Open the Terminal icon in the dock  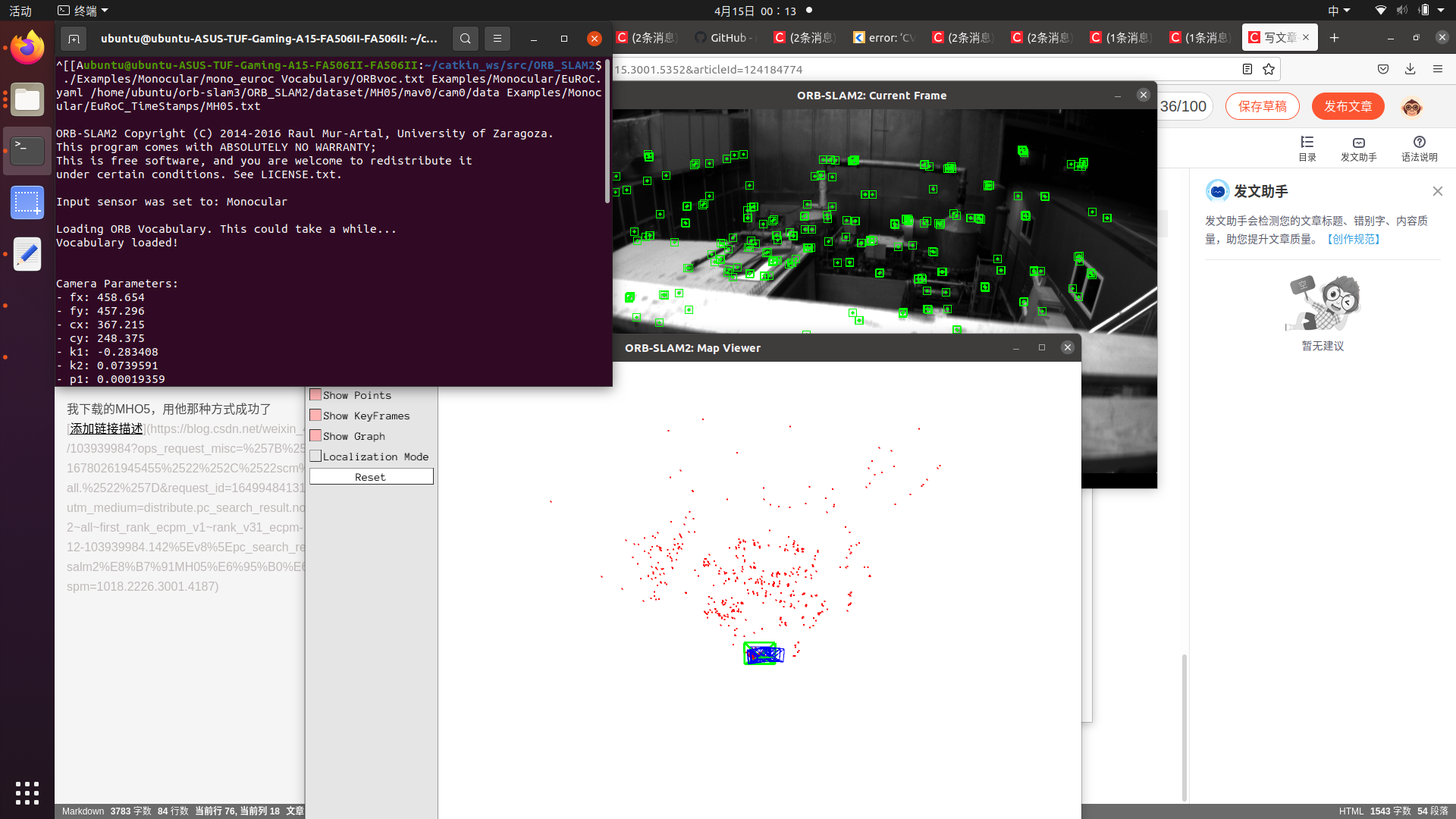[27, 151]
